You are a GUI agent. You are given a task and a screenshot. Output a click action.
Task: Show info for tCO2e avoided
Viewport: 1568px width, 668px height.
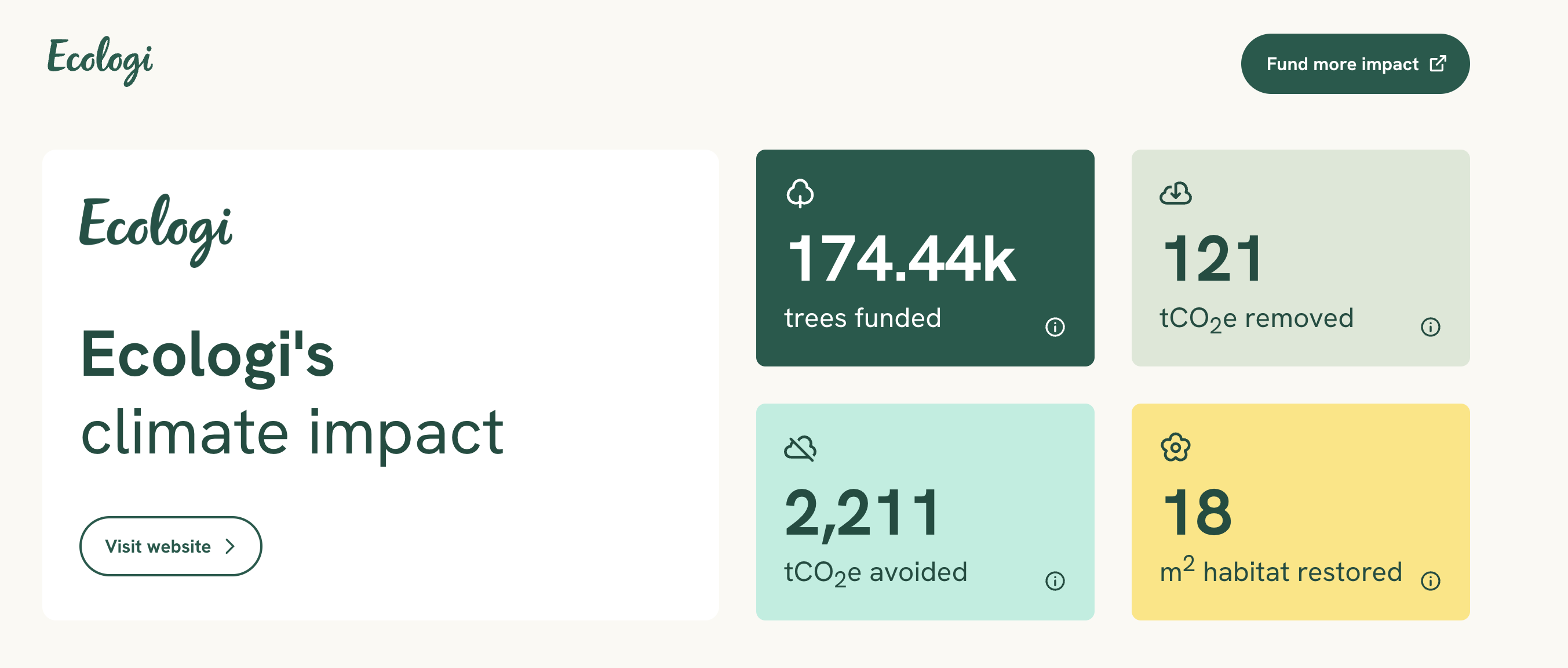(1055, 581)
